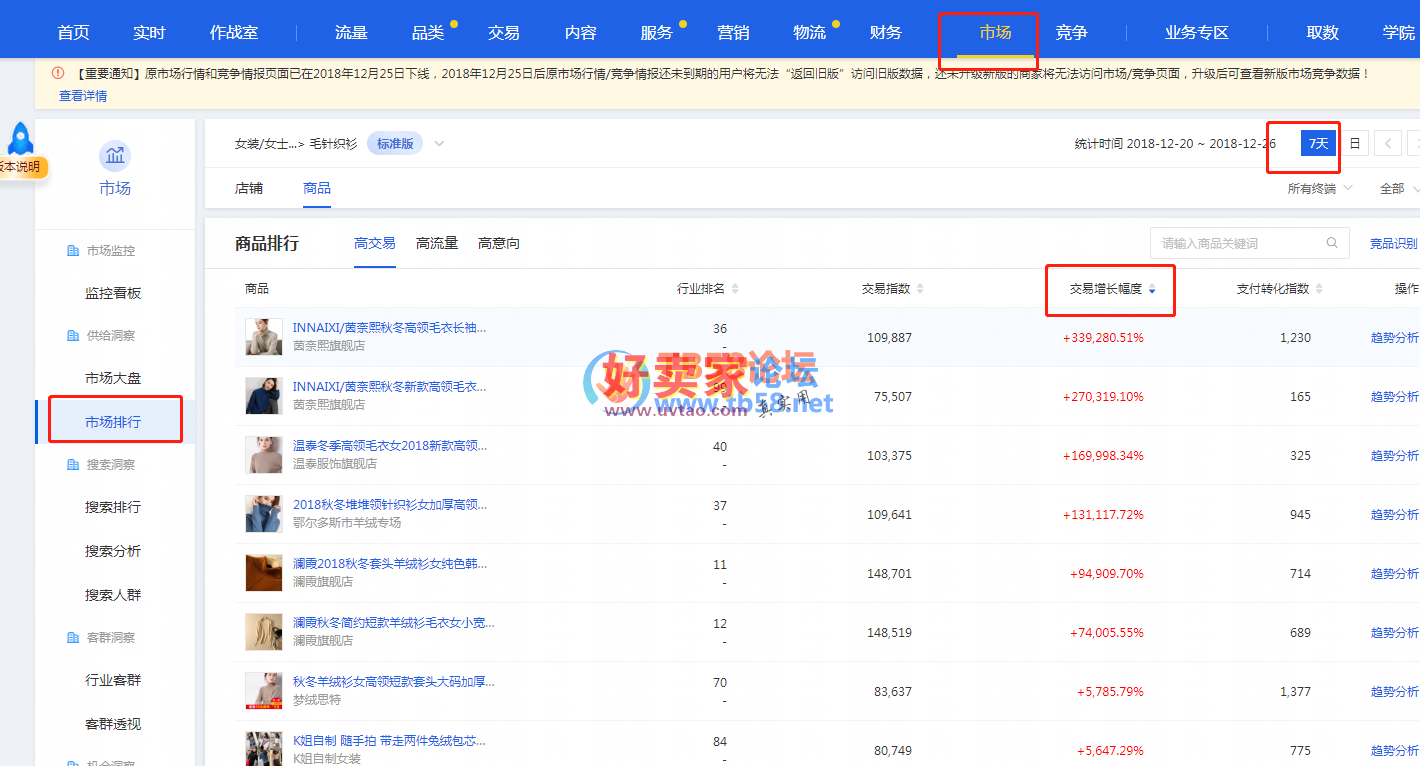
Task: Click the search magnifier icon
Action: (1332, 243)
